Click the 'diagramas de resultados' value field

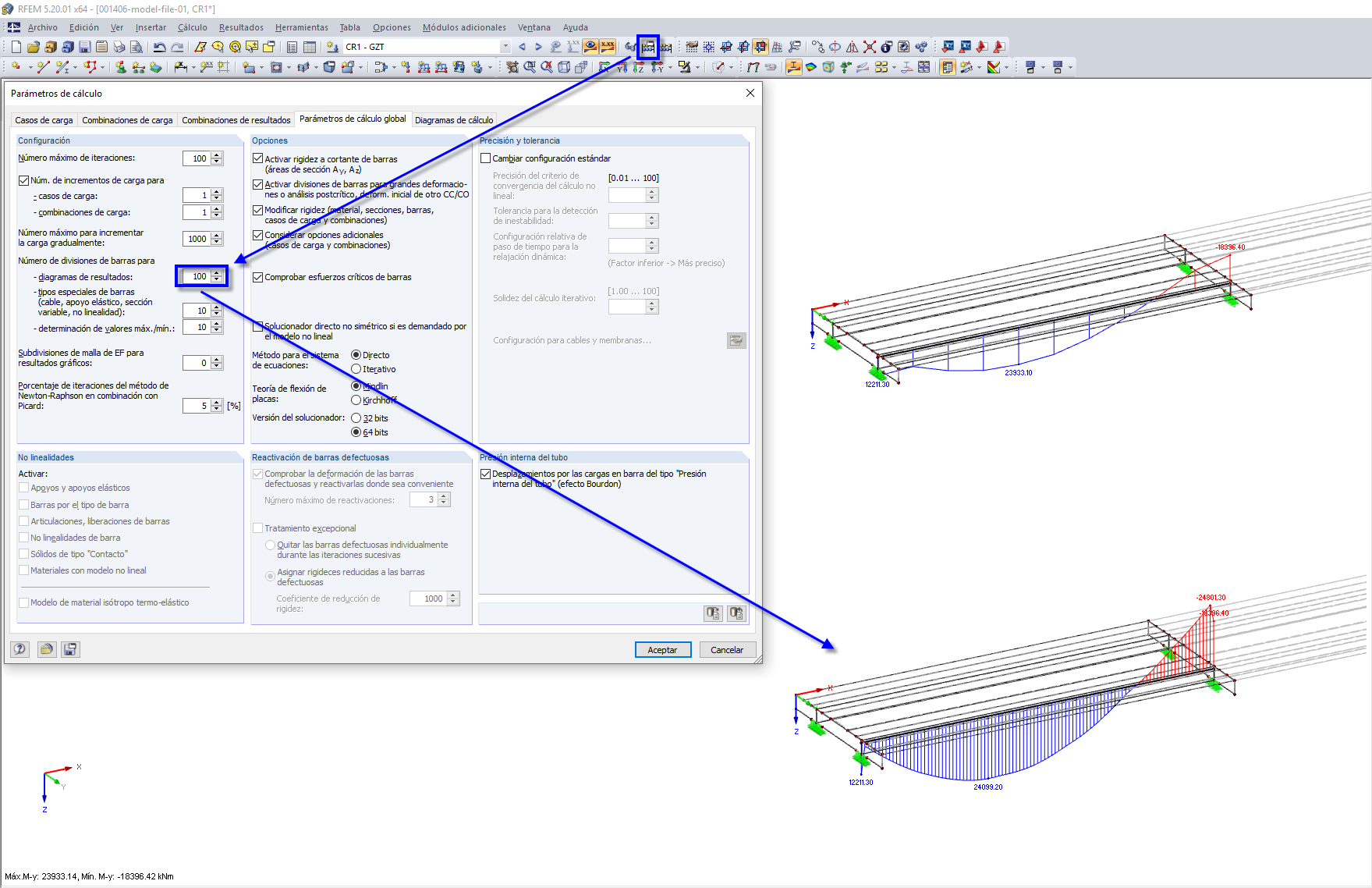pos(197,276)
